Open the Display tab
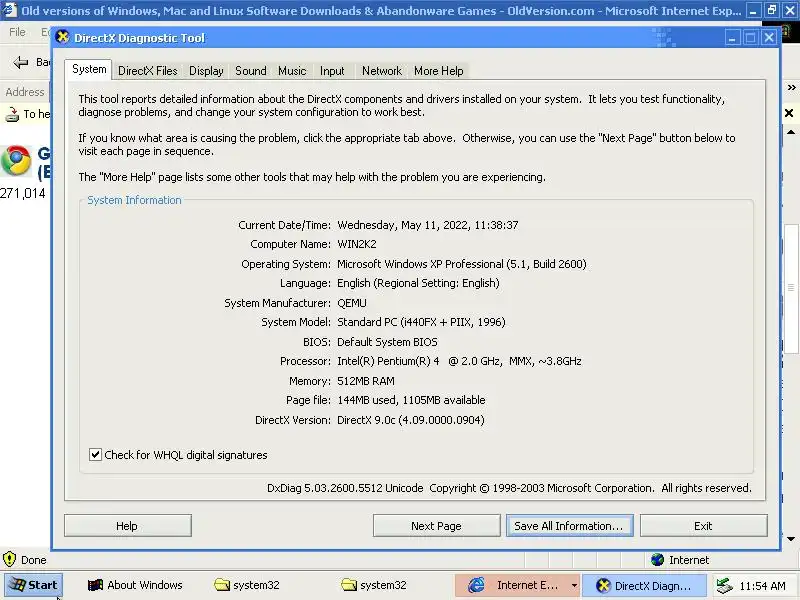 pos(206,71)
